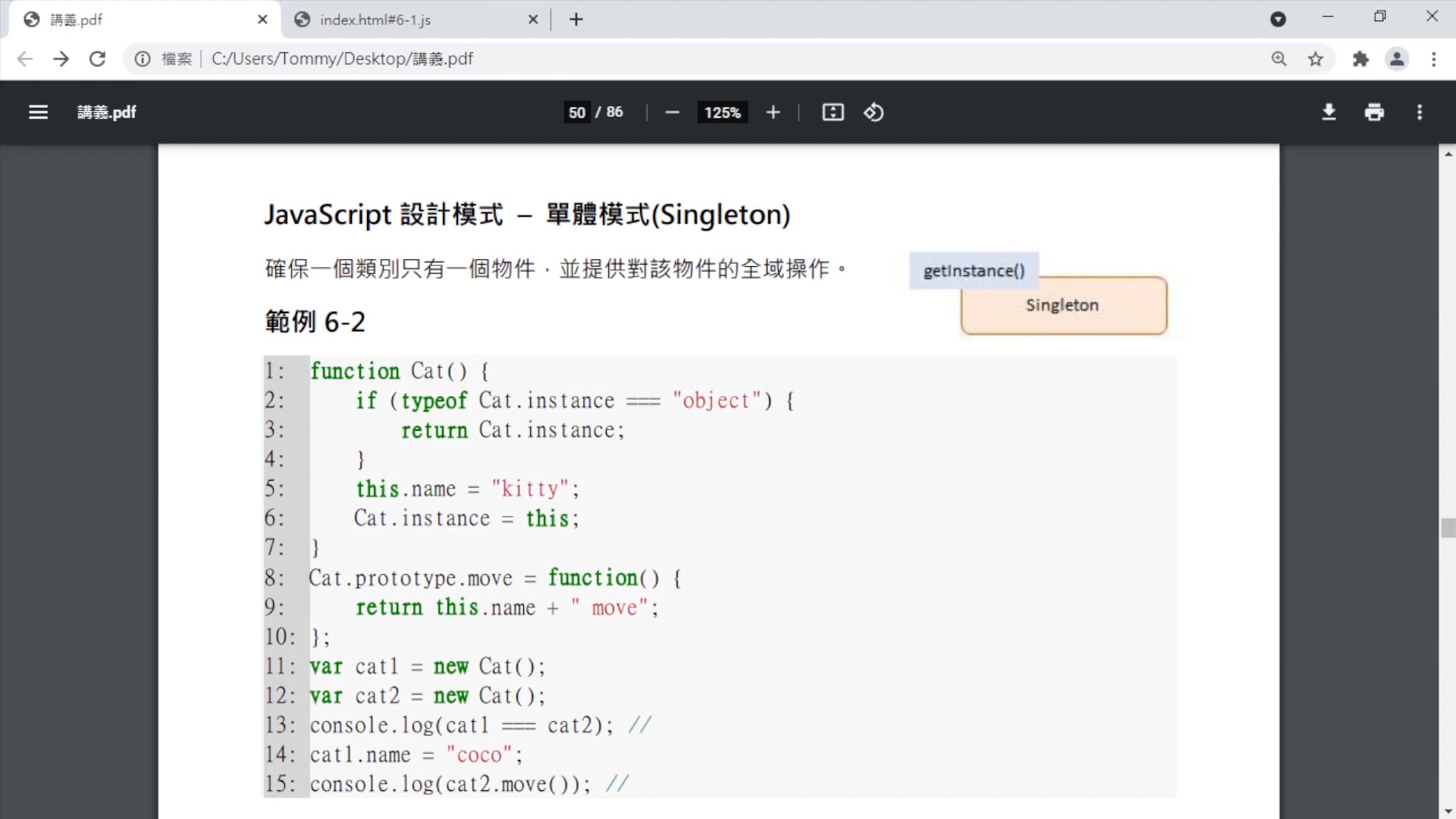The image size is (1456, 819).
Task: Rotate the PDF counterclockwise
Action: coord(874,112)
